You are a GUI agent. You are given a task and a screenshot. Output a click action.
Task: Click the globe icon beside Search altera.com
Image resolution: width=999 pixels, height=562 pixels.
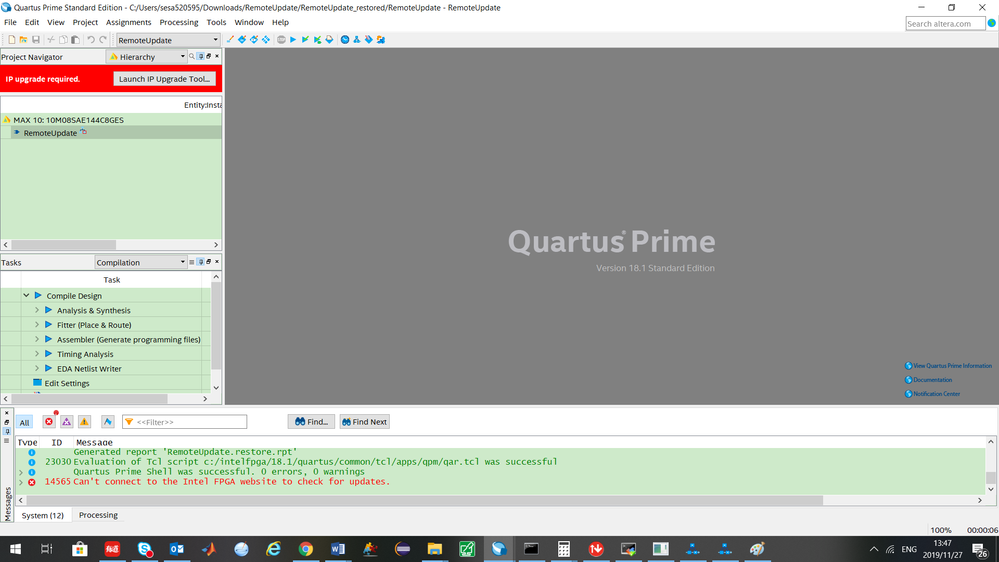991,23
